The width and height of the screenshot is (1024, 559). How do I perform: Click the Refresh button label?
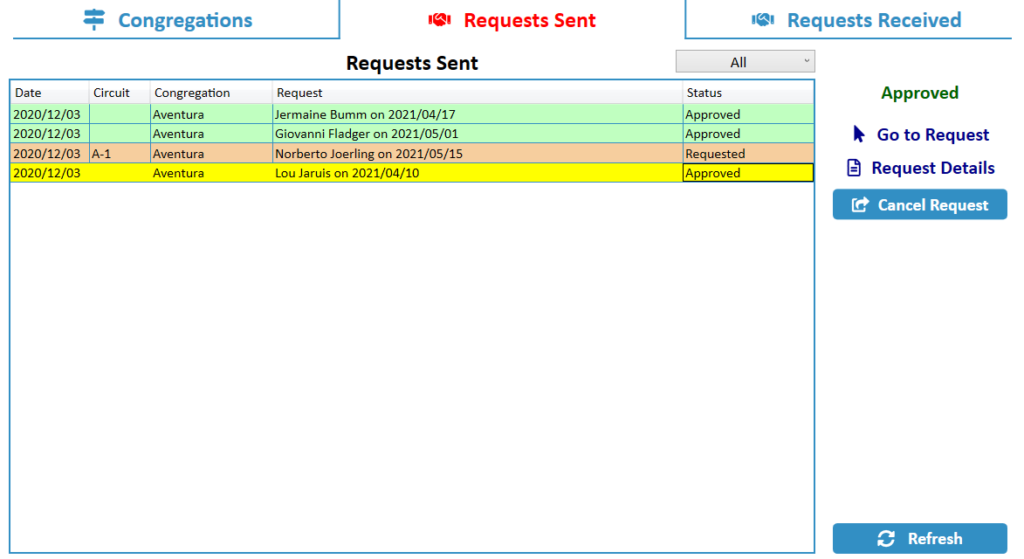[935, 539]
